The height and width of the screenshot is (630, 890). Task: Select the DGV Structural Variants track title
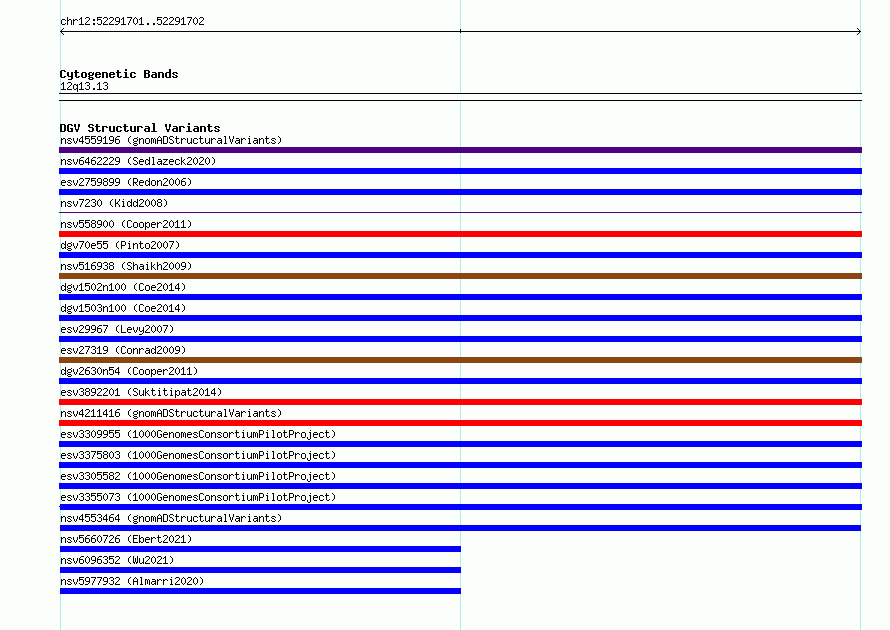click(x=140, y=128)
